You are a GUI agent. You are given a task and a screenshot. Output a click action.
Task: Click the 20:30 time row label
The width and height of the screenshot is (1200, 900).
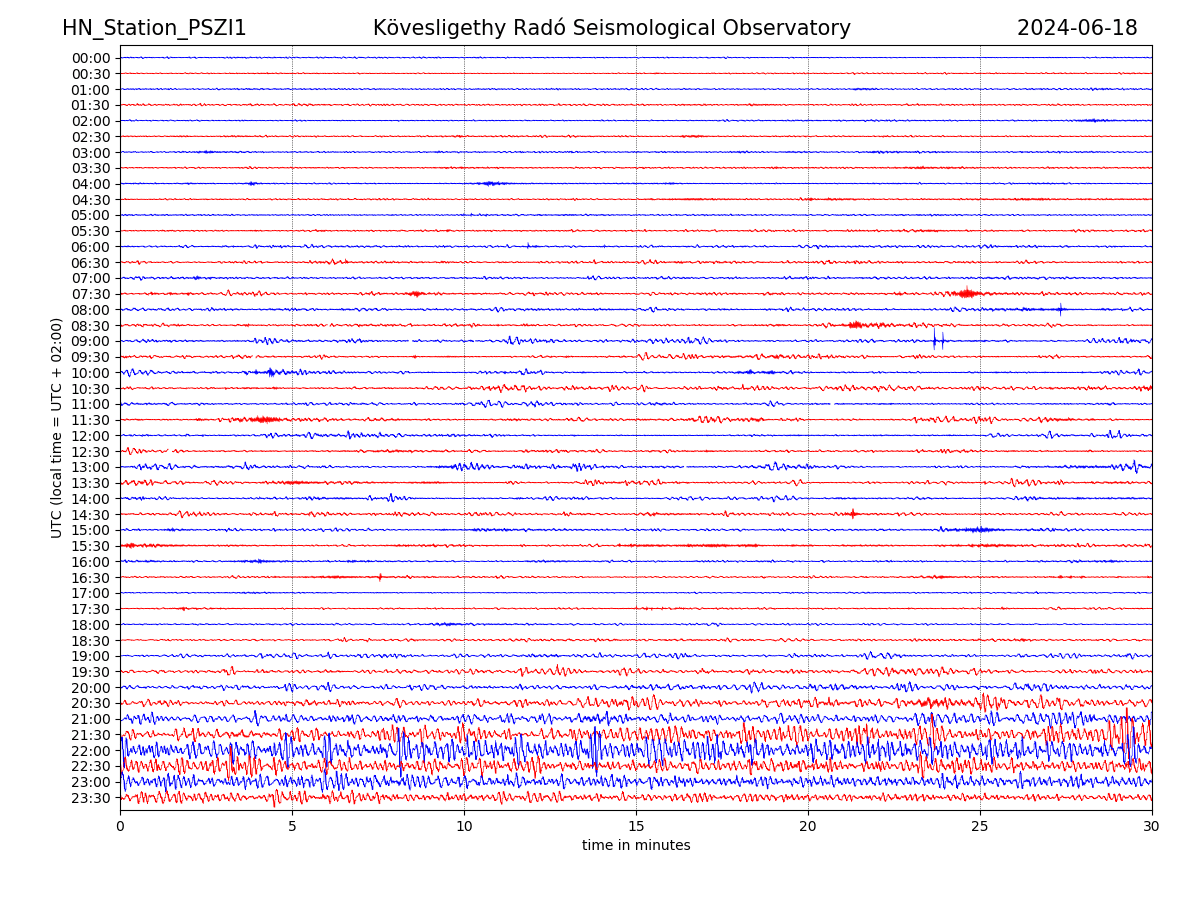(90, 703)
